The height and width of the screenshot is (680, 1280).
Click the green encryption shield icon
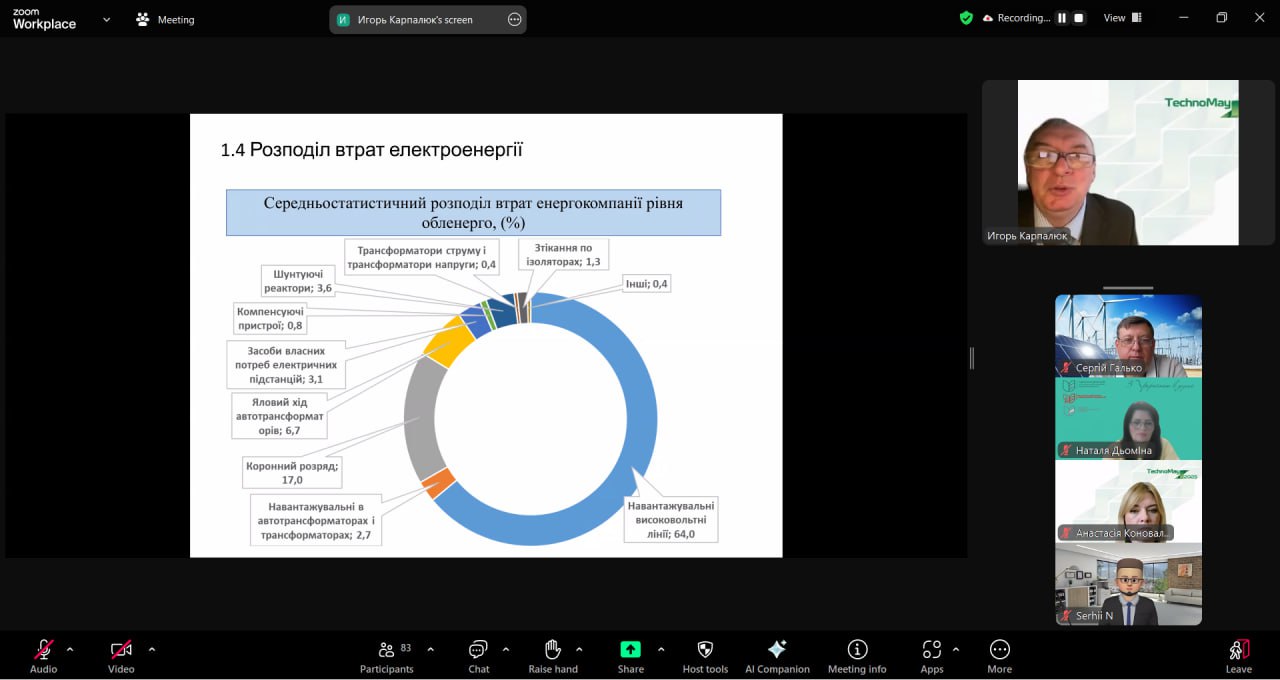[966, 18]
